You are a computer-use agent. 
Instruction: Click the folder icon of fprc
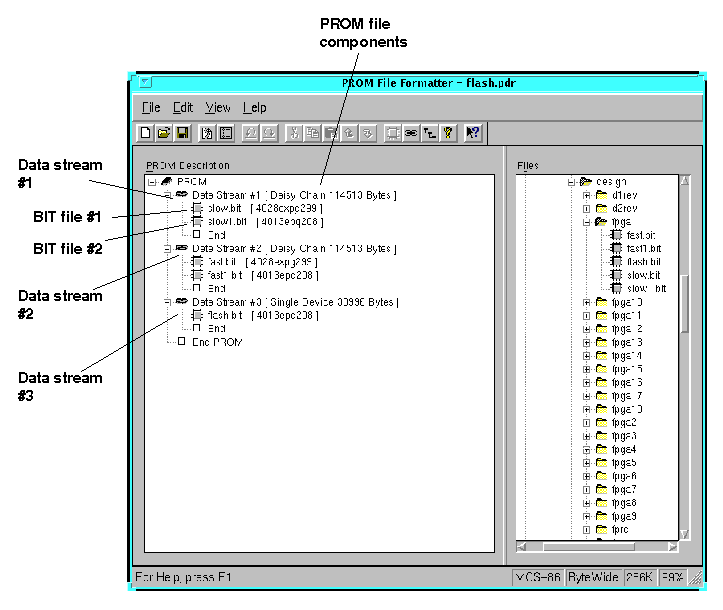(x=601, y=529)
